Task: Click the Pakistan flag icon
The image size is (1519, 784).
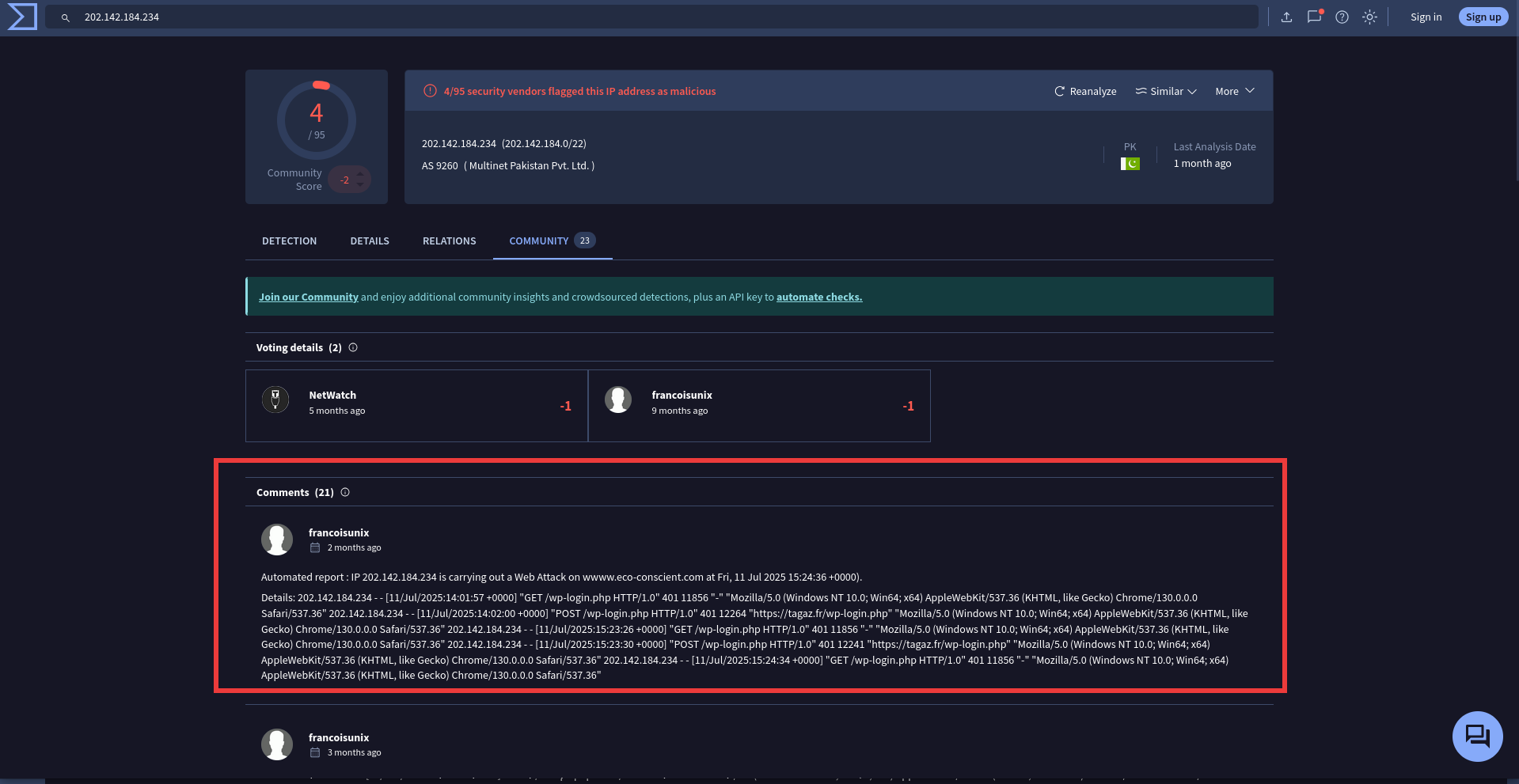Action: point(1130,162)
